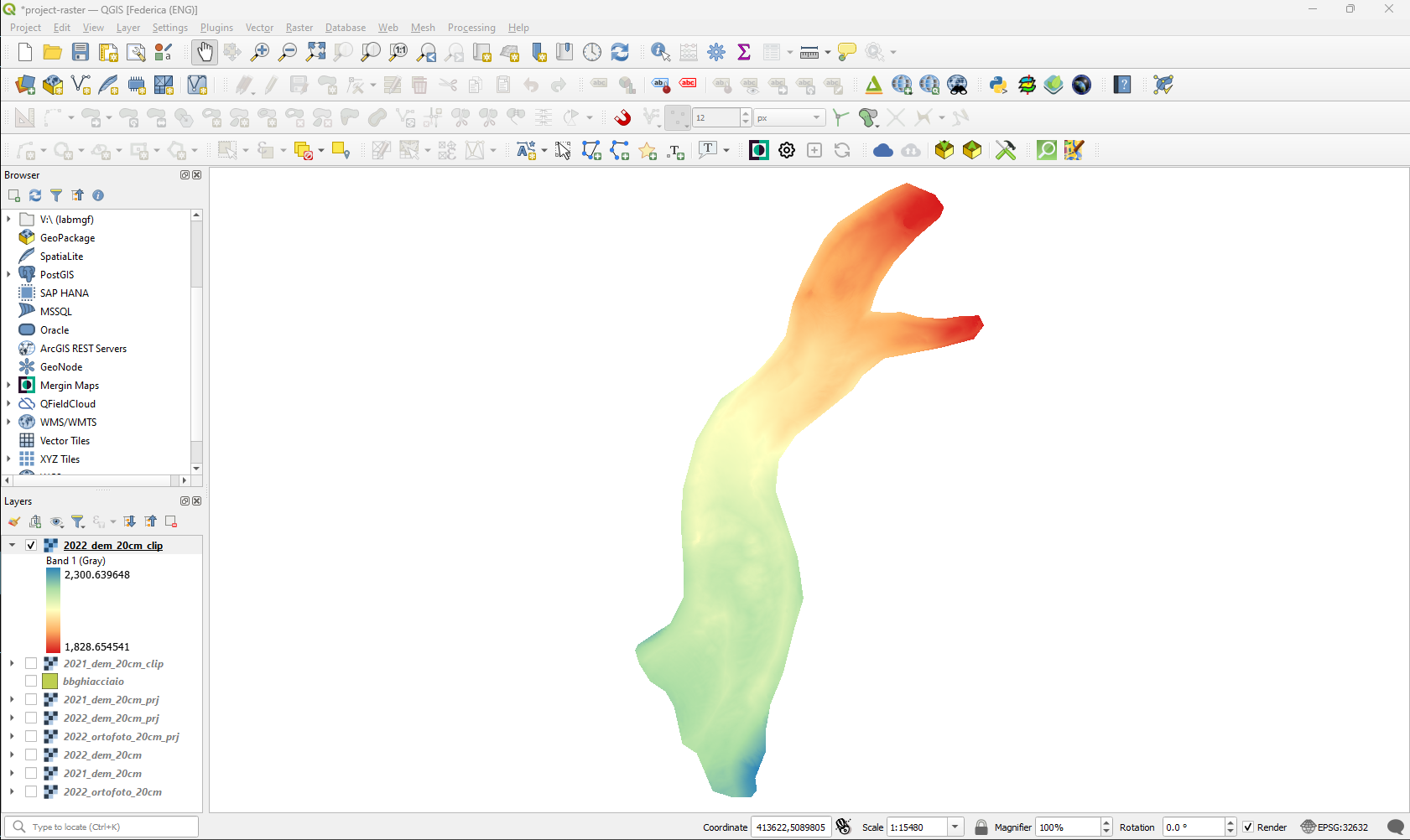Show the 2021_dem_20cm layer

(31, 774)
